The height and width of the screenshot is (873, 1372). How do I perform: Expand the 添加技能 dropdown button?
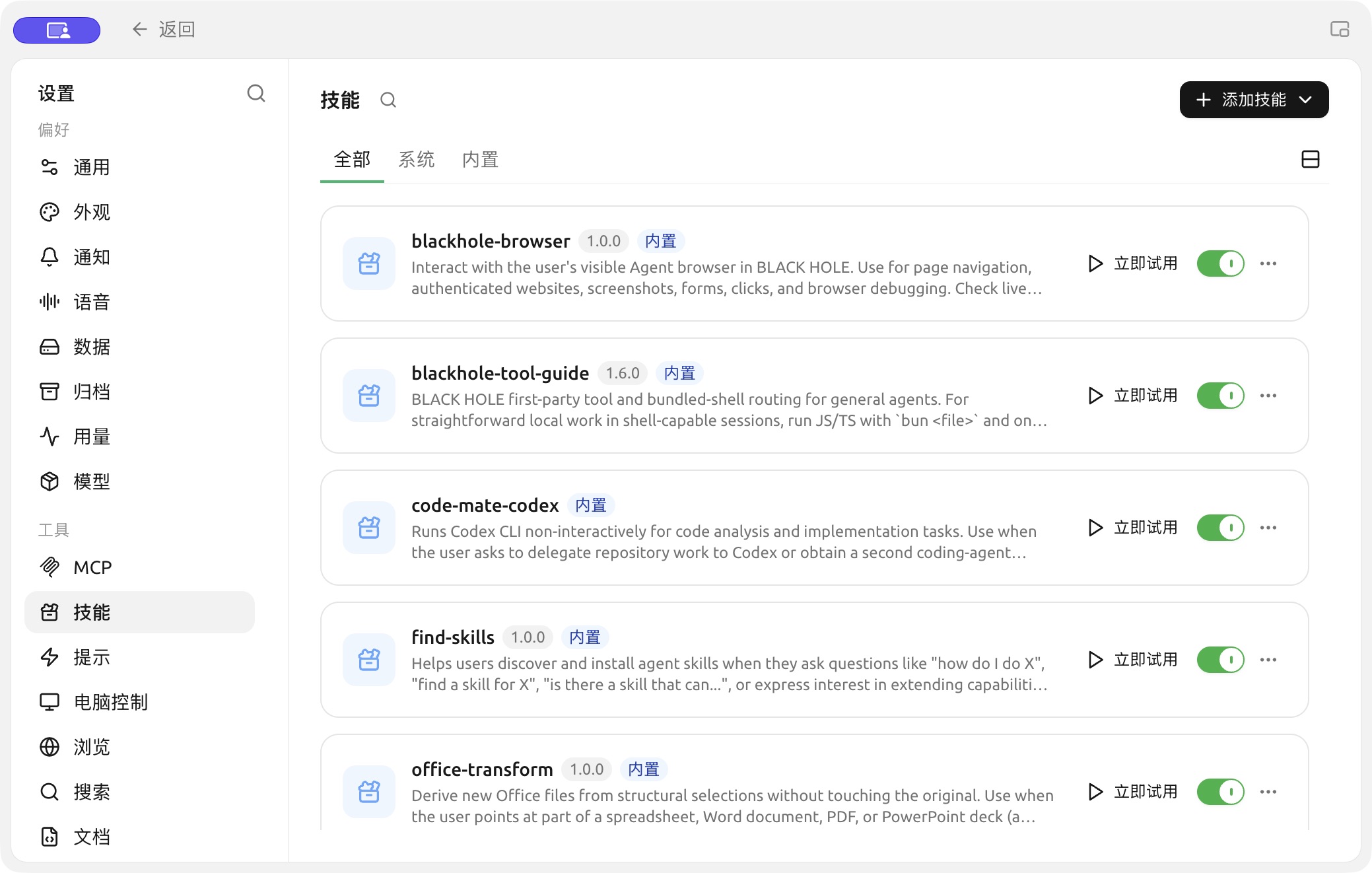click(x=1254, y=100)
